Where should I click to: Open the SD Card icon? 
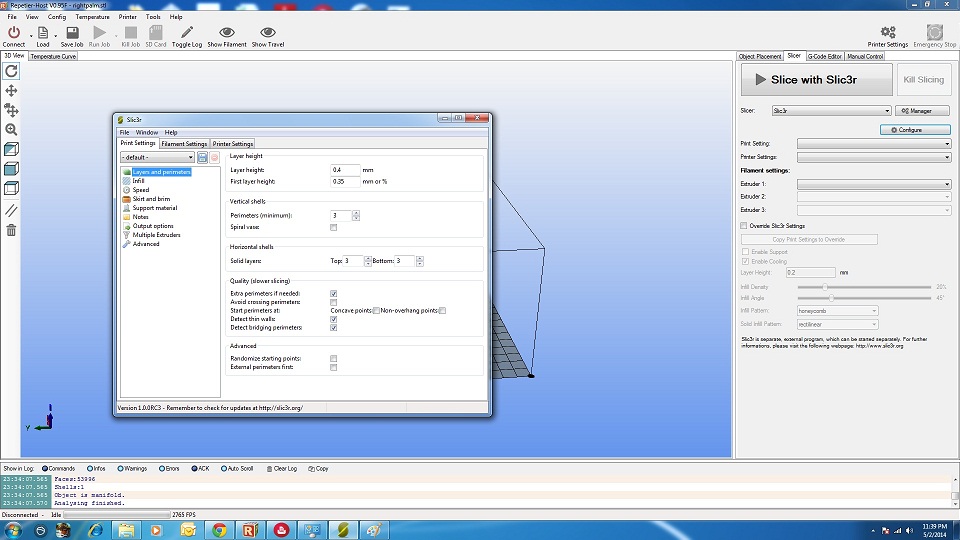156,32
